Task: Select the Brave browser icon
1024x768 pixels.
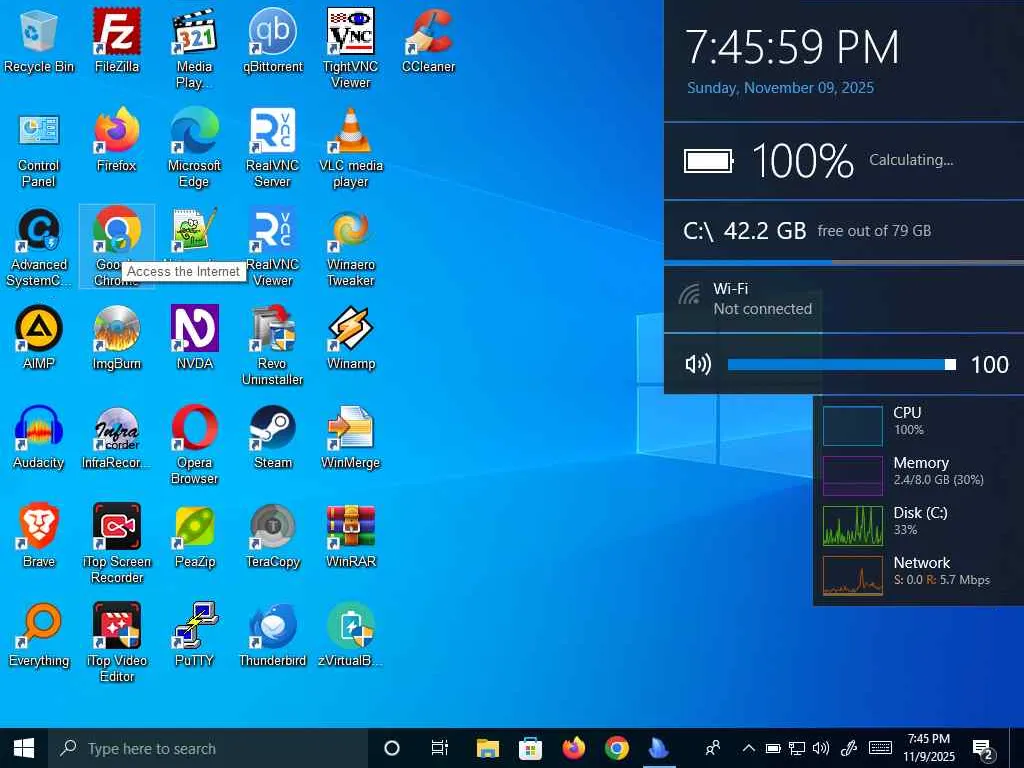Action: (x=39, y=536)
